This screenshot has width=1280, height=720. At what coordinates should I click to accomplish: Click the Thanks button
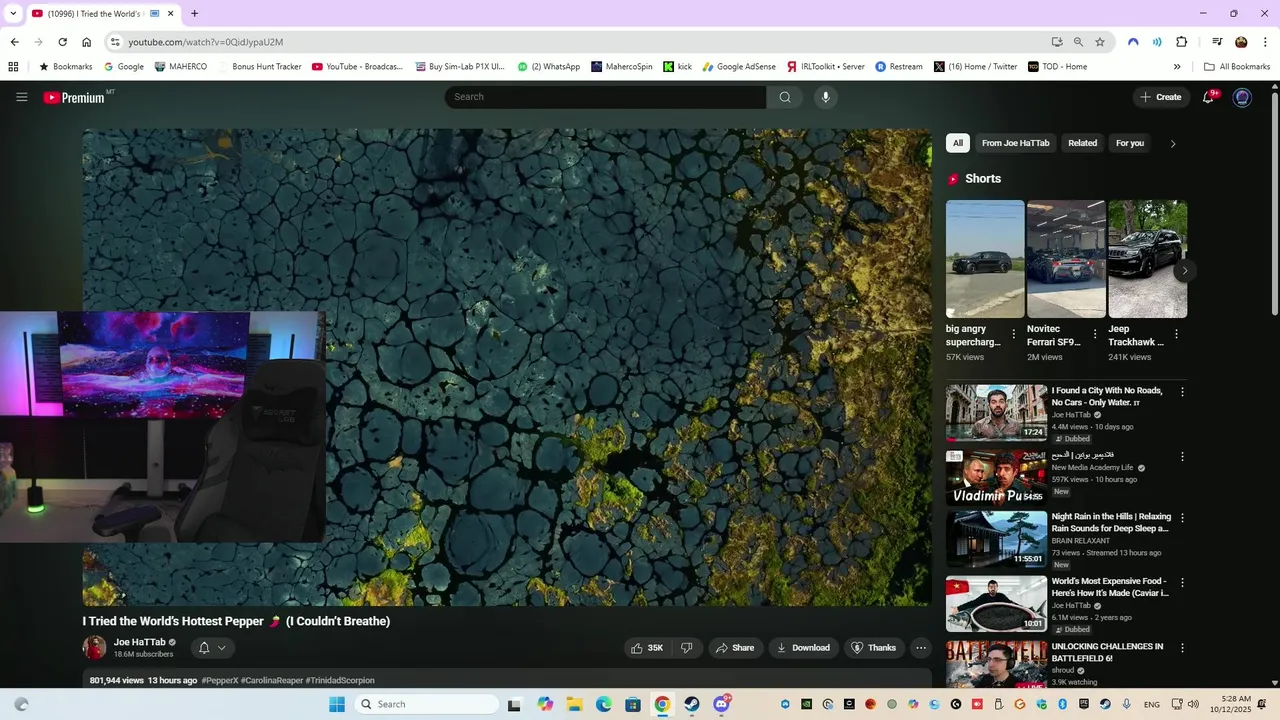click(874, 648)
